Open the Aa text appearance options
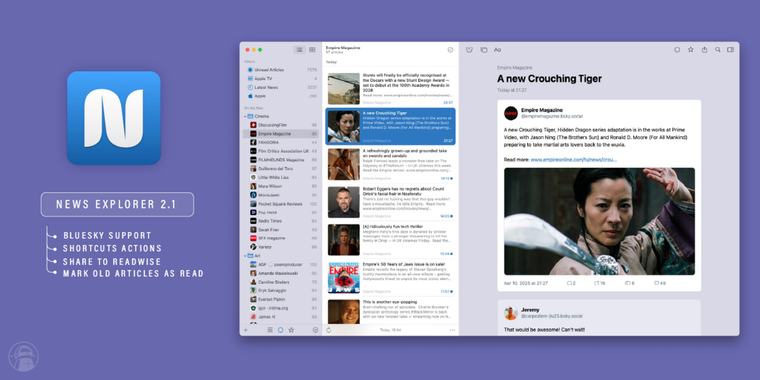The width and height of the screenshot is (760, 380). tap(497, 49)
